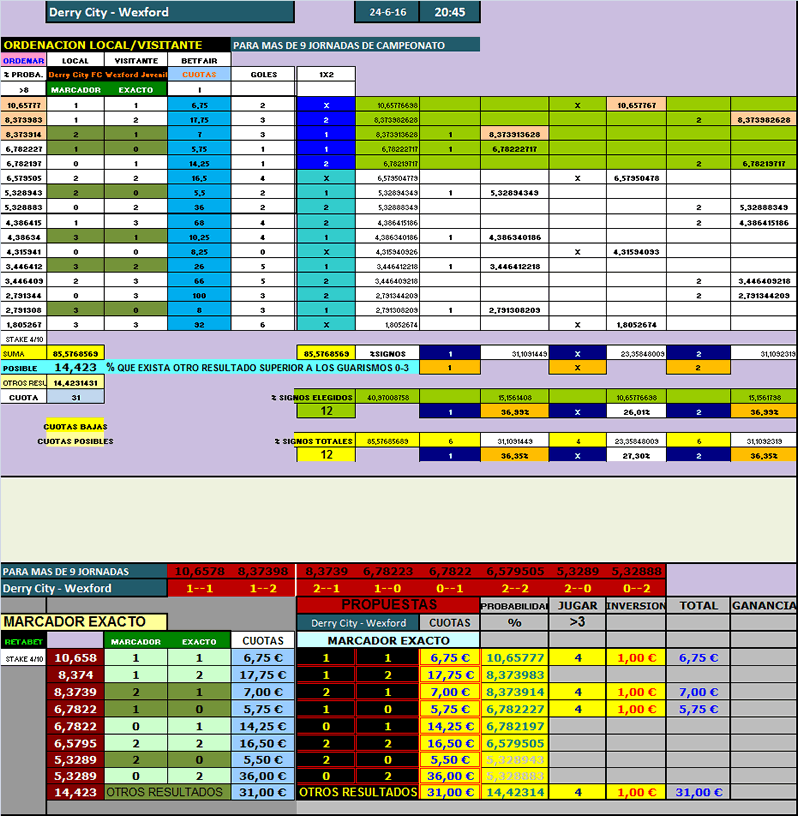Select the value 10,657767 in orange cell
The height and width of the screenshot is (816, 798).
coord(636,105)
